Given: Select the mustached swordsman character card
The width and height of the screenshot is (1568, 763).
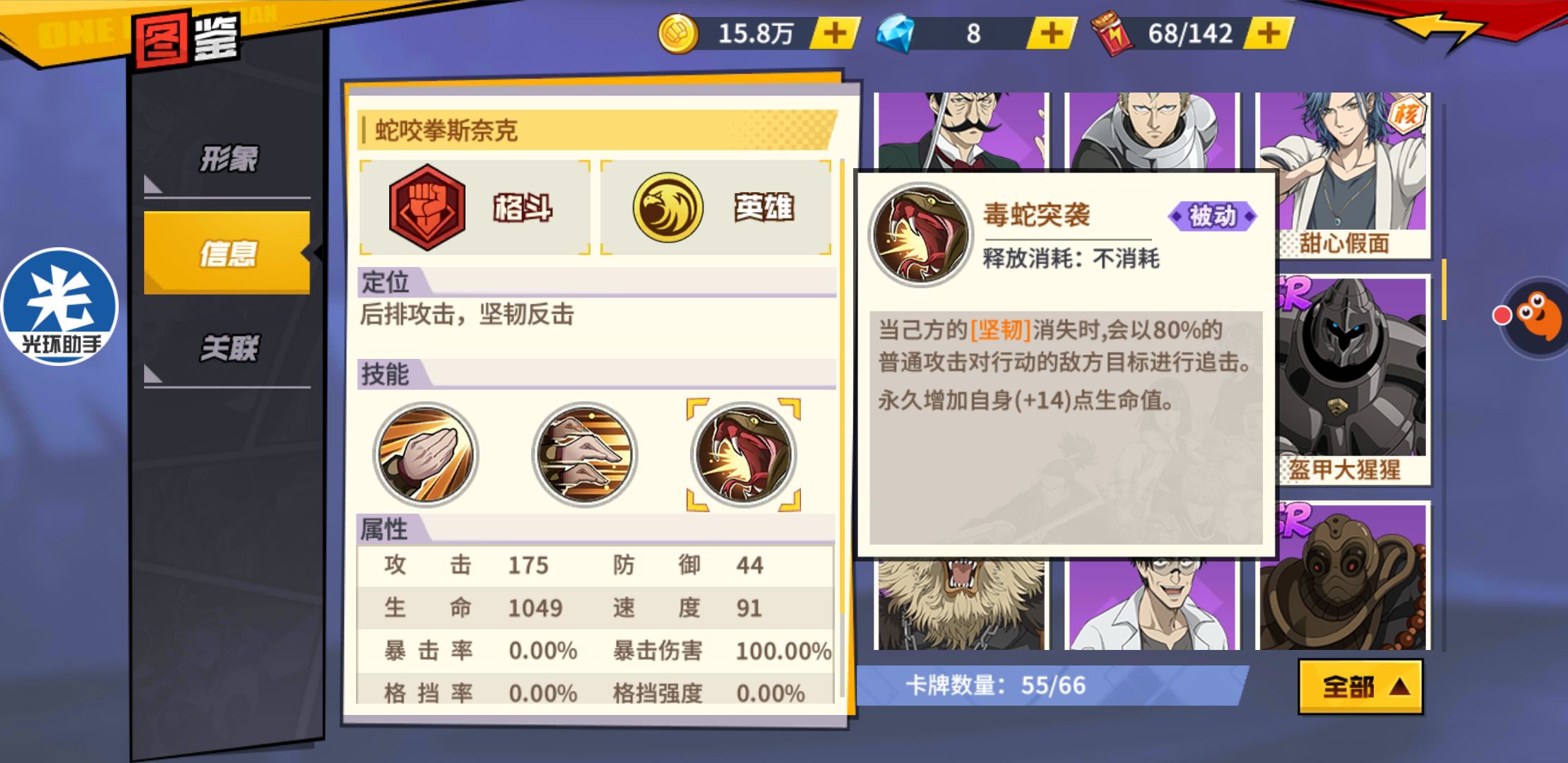Looking at the screenshot, I should (x=961, y=131).
